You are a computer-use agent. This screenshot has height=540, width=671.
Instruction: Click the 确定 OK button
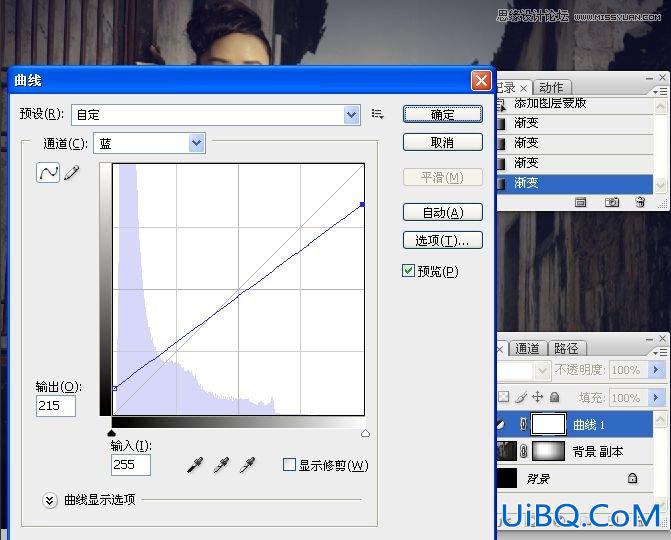pos(442,114)
